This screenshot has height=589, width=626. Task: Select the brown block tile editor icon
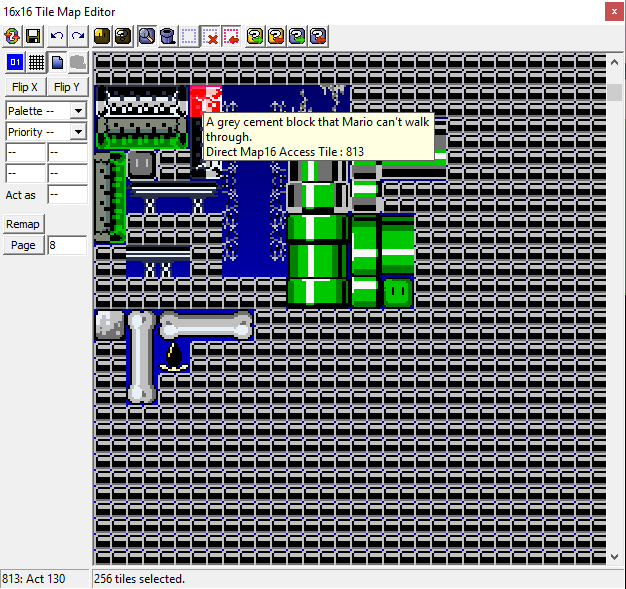coord(102,36)
